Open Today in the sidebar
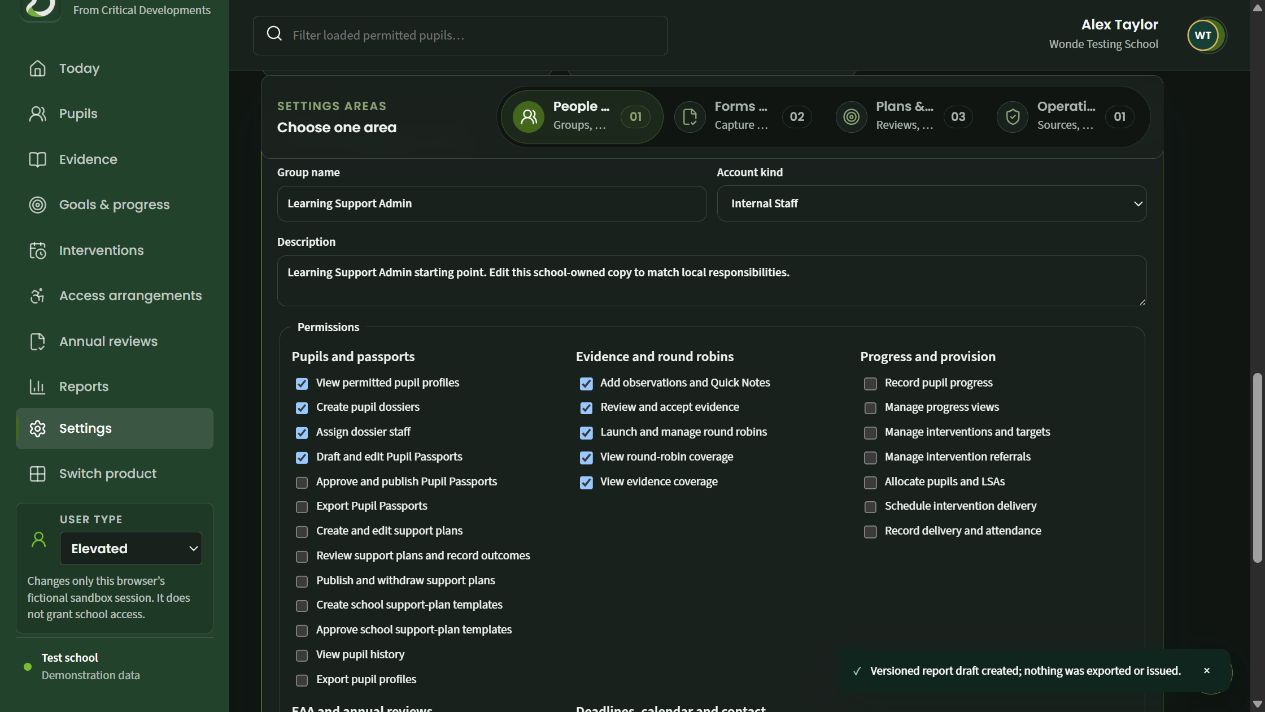Image resolution: width=1265 pixels, height=712 pixels. [x=114, y=68]
